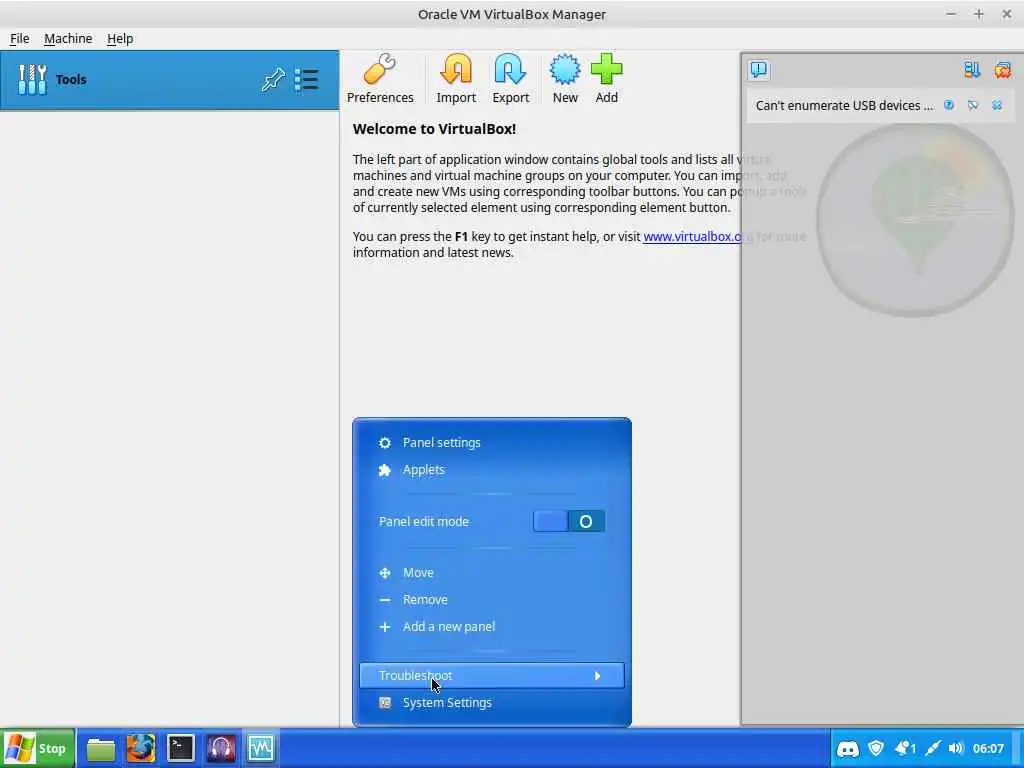Open the Tools list menu icon
Screen dimensions: 1024x768
click(306, 80)
